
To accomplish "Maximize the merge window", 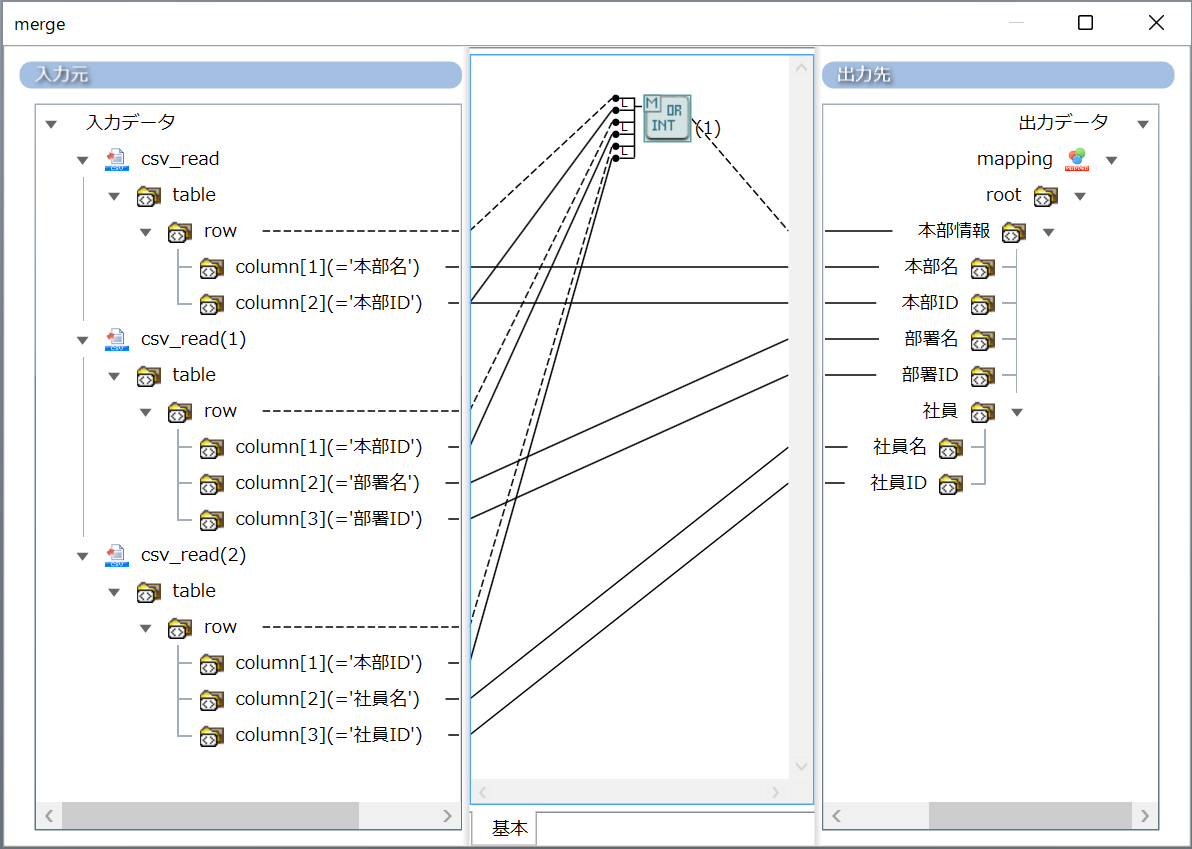I will [x=1086, y=23].
